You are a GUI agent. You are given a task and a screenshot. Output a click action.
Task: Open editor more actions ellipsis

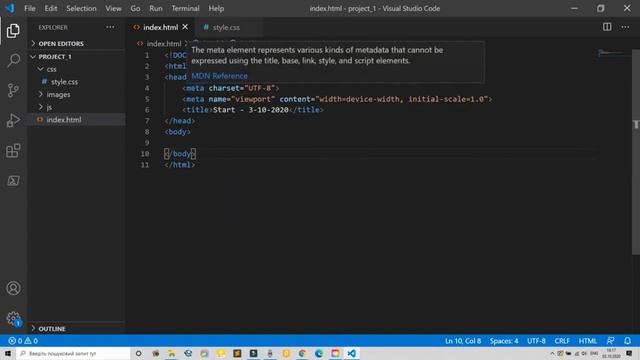tap(625, 27)
